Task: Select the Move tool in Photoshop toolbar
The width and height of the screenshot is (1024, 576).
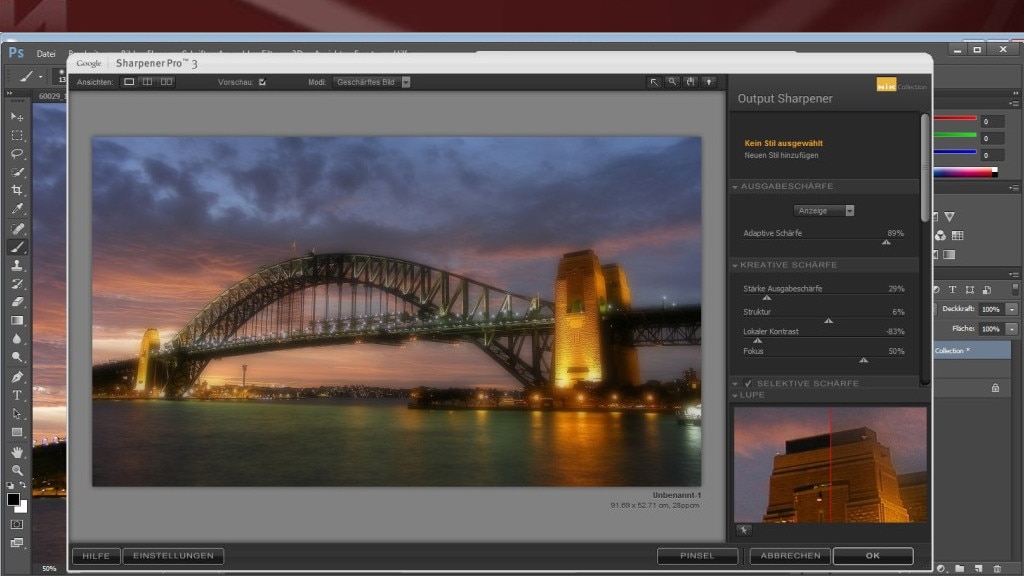Action: [17, 117]
